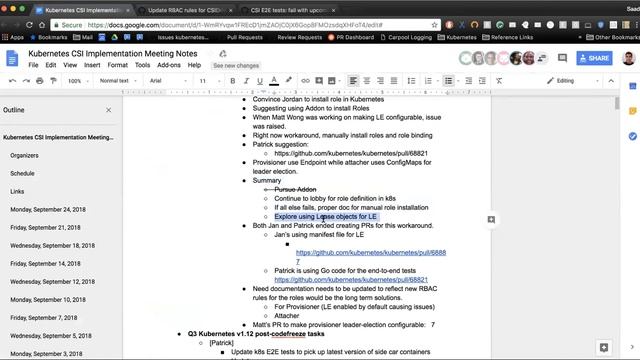Reload the page in browser

(x=29, y=25)
